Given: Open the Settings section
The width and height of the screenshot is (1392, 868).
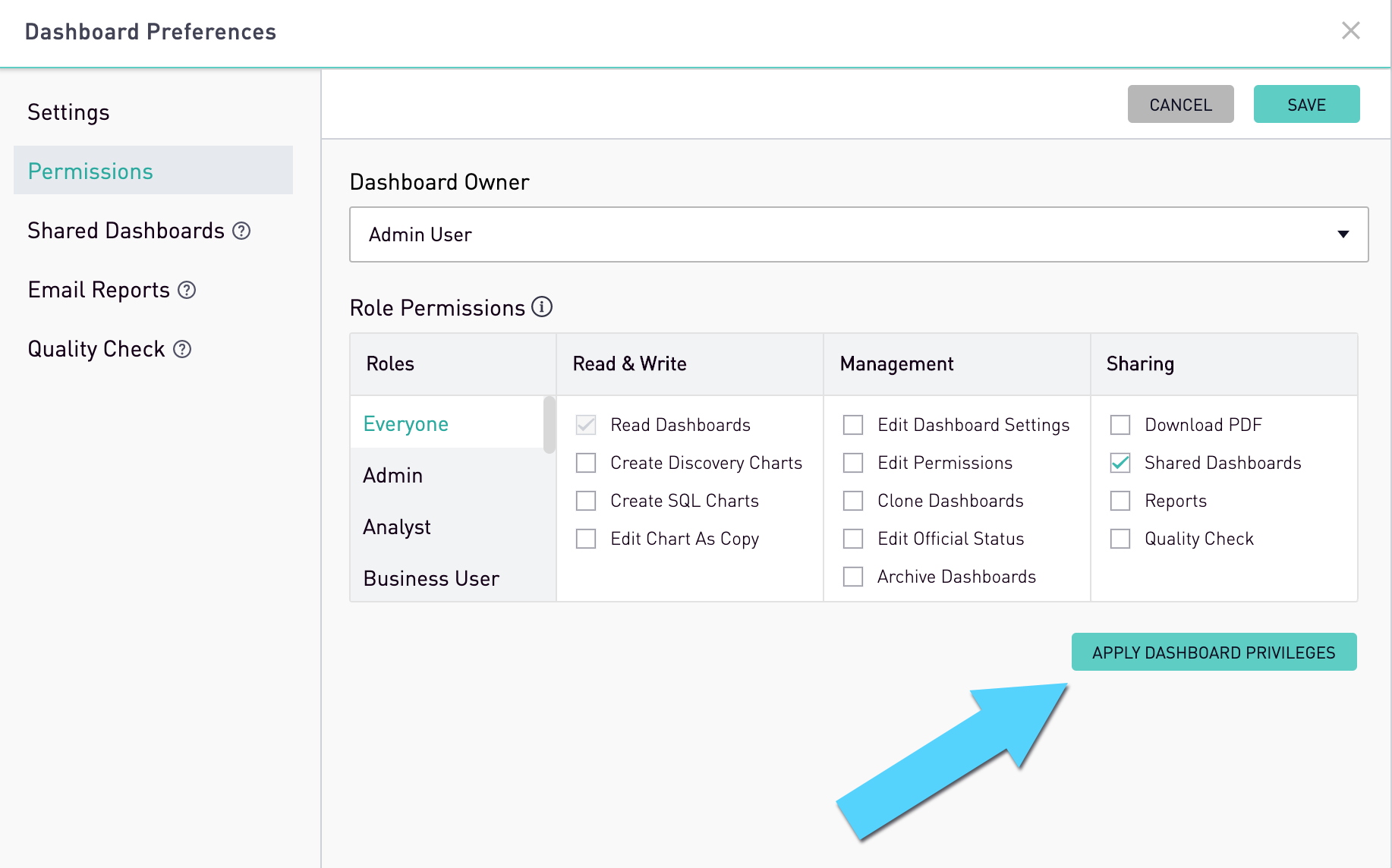Looking at the screenshot, I should (68, 112).
